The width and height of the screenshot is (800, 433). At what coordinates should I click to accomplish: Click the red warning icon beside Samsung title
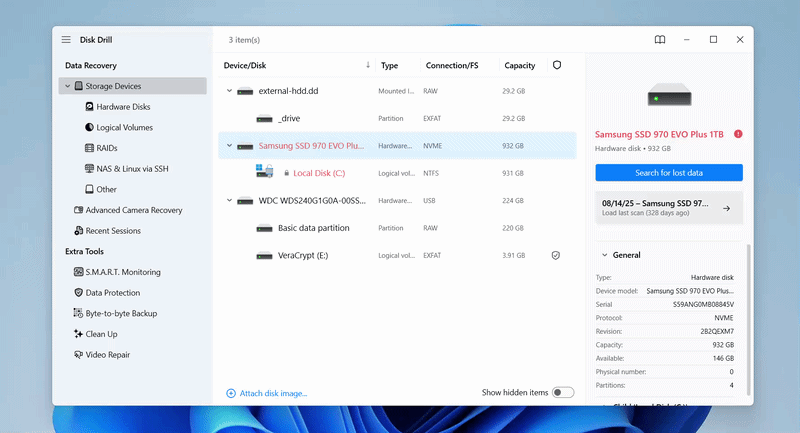(738, 134)
